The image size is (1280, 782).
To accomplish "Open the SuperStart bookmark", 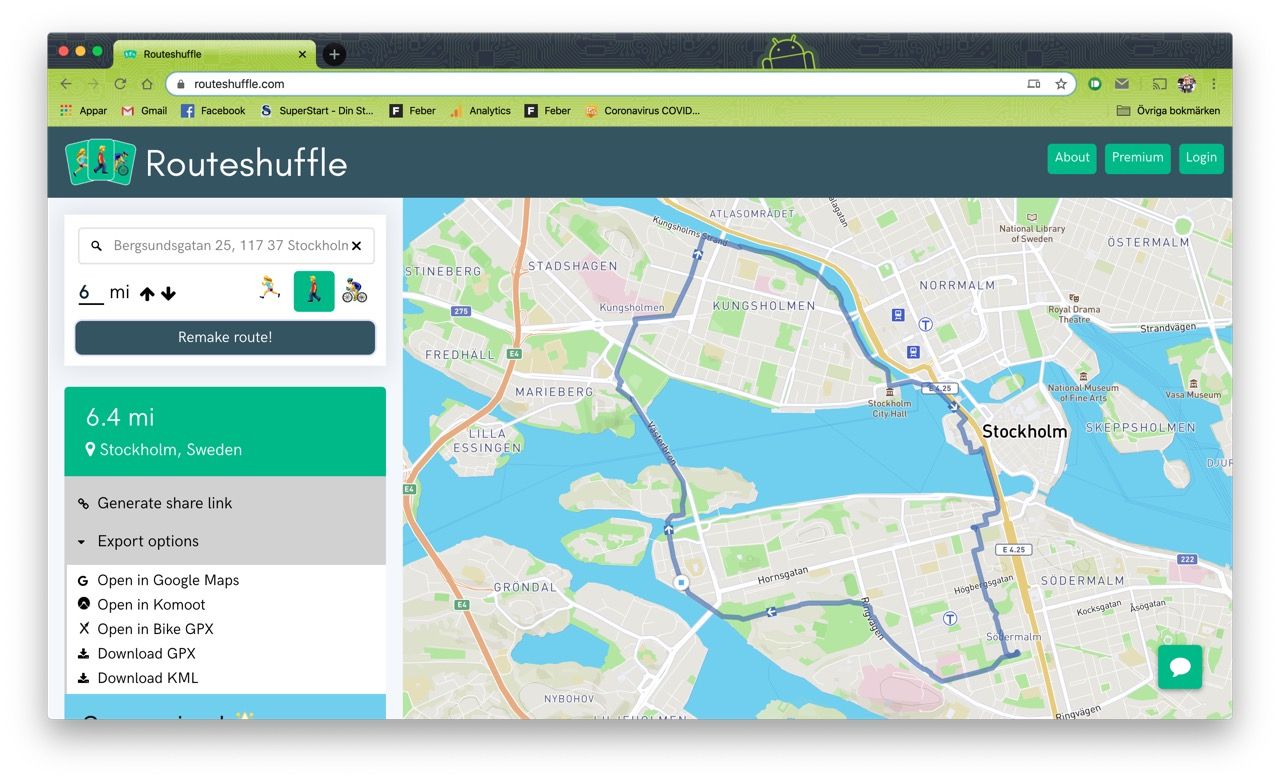I will point(316,111).
